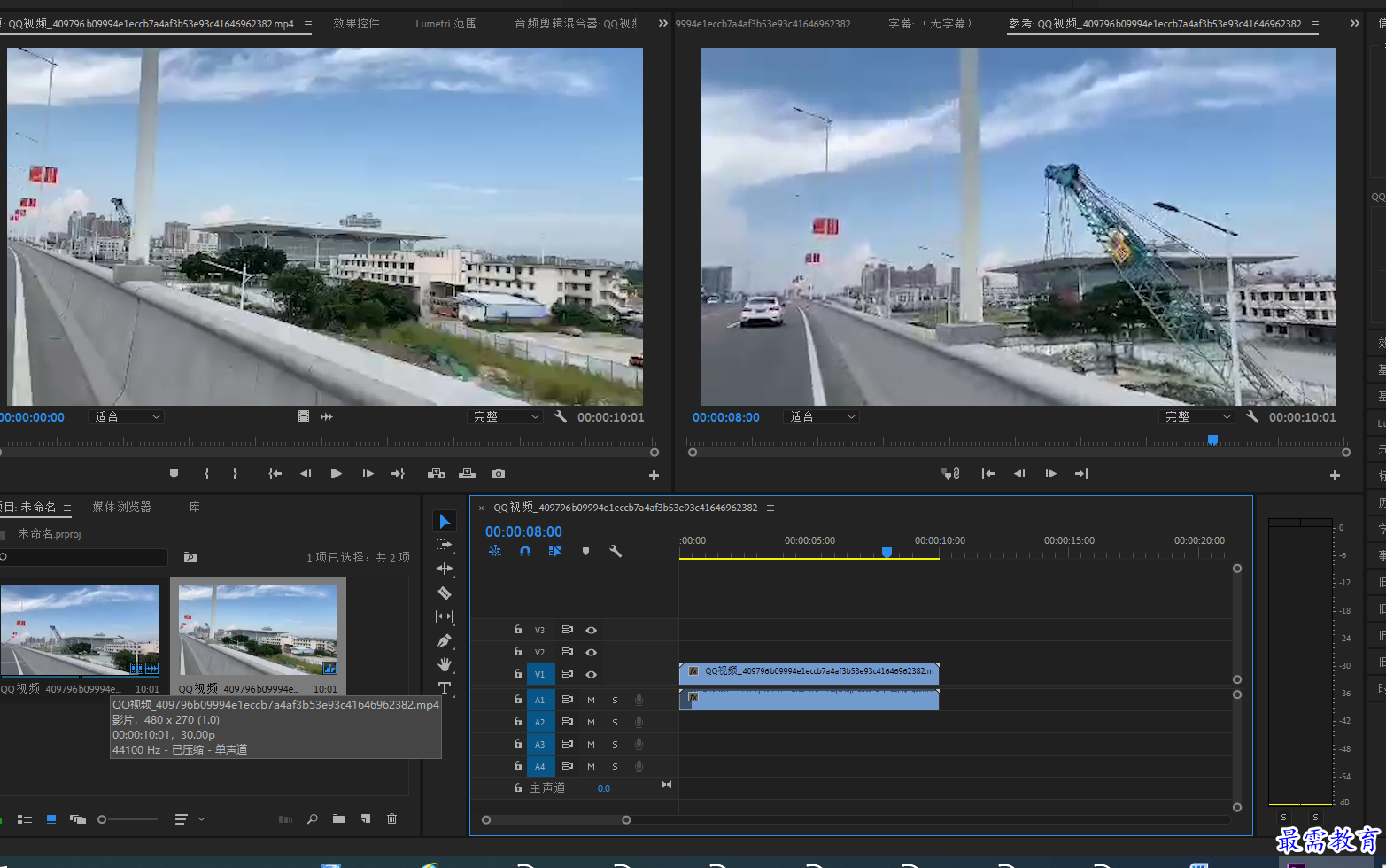Toggle lock on track V3
Screen dimensions: 1386x868
click(x=518, y=630)
